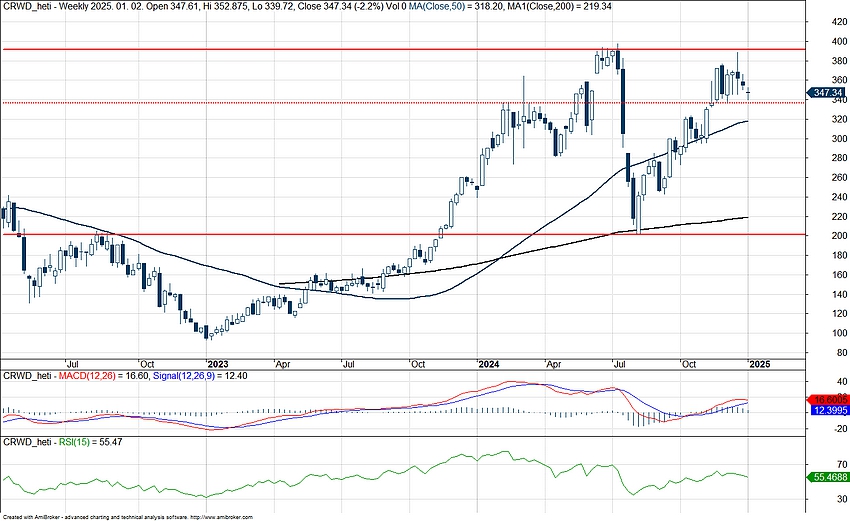Click the 70 RSI axis label
850x521 pixels.
pos(841,464)
